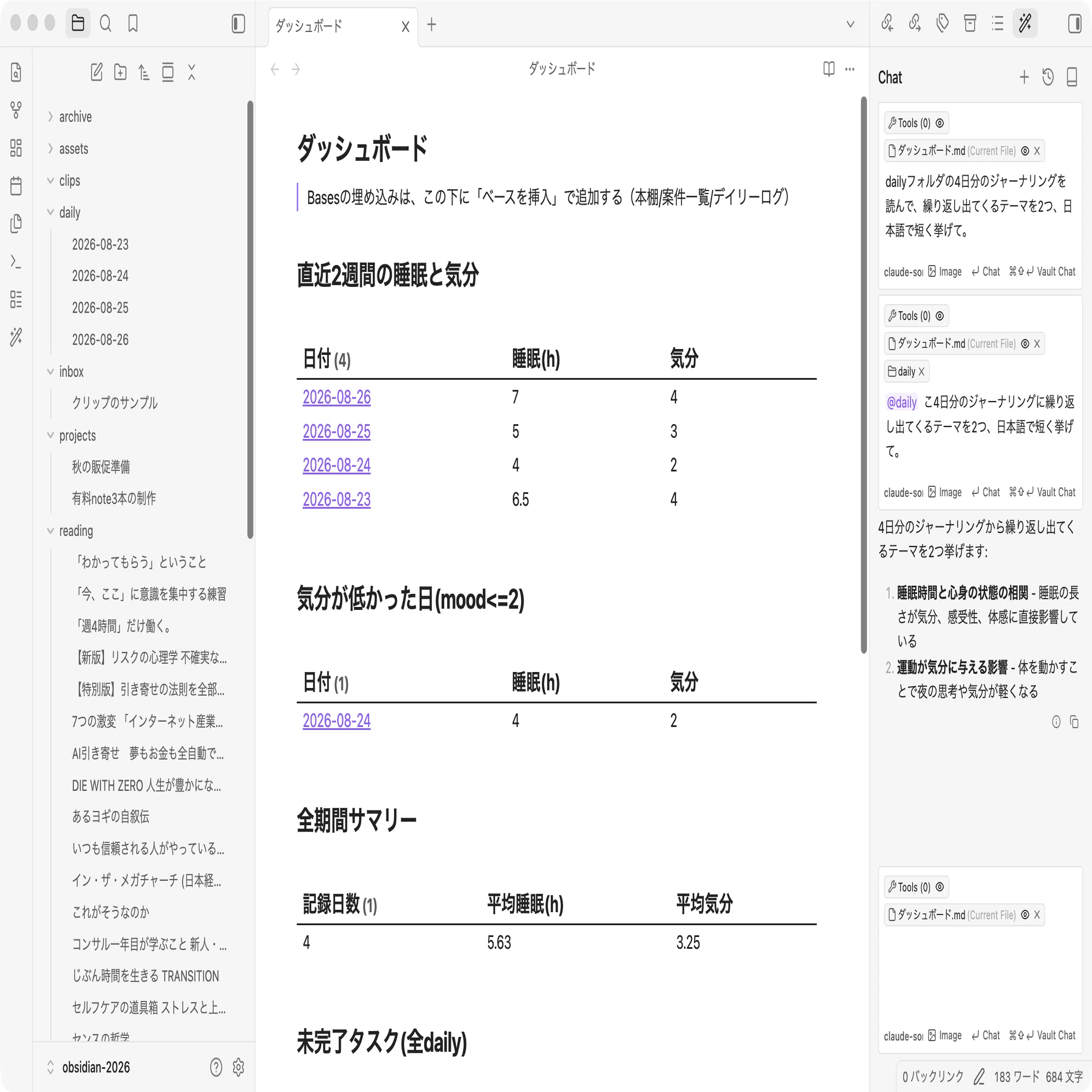The image size is (1092, 1092).
Task: Open a new tab with plus
Action: tap(432, 25)
